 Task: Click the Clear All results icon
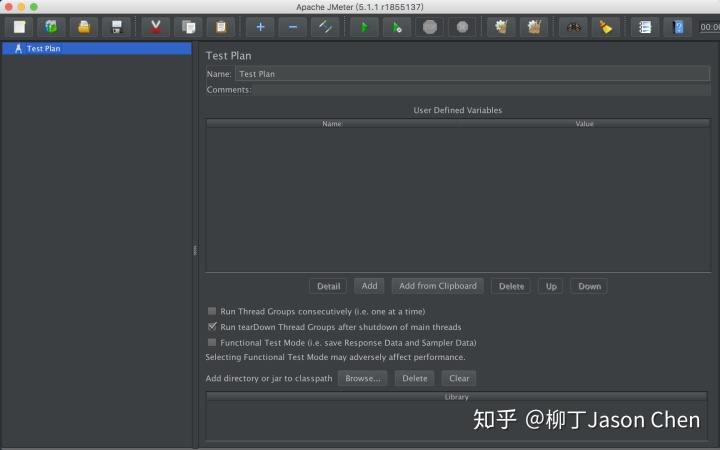[534, 27]
